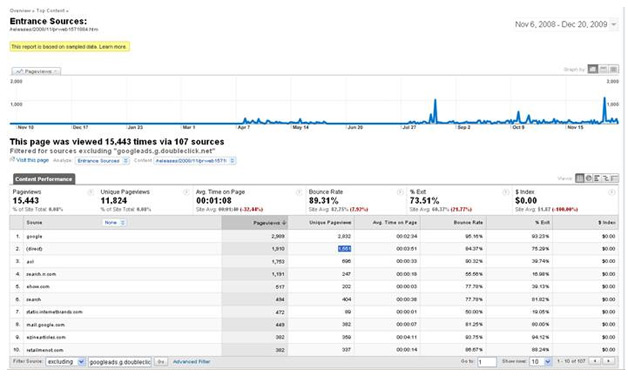Open the Content page path dropdown

tap(195, 161)
